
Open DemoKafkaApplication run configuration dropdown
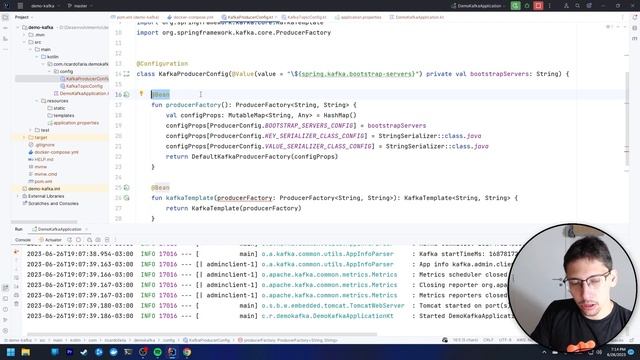pos(478,6)
